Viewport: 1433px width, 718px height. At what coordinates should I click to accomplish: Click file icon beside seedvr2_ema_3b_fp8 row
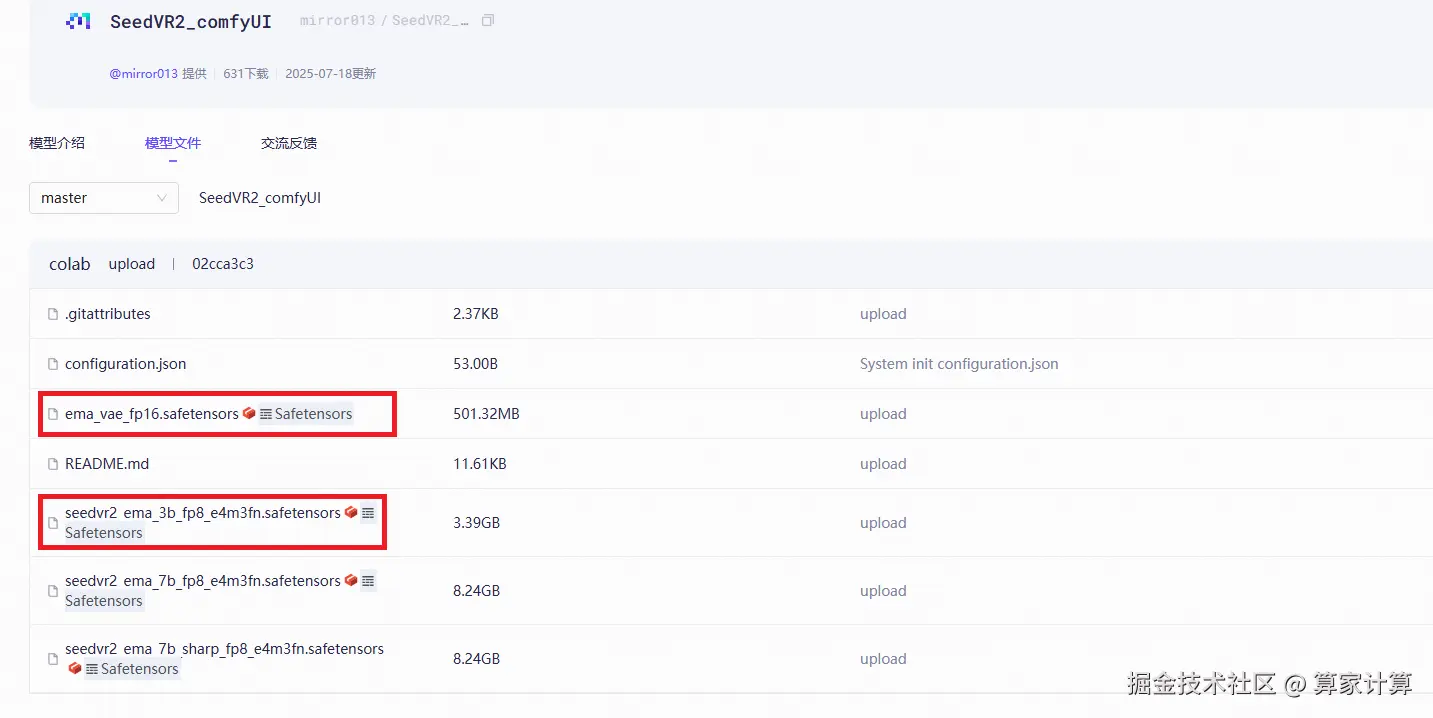click(54, 523)
